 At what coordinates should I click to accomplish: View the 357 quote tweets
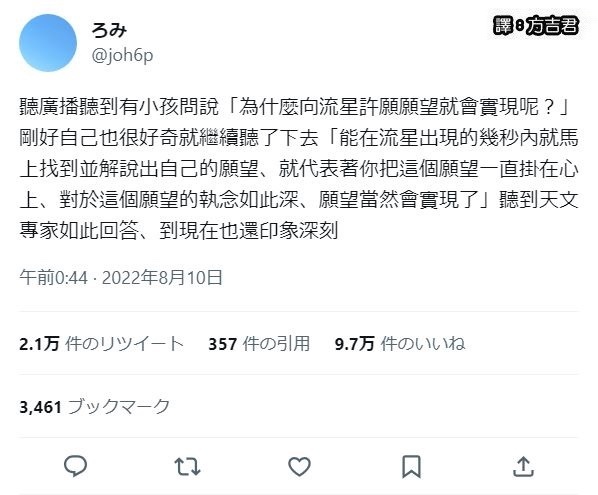pos(259,344)
